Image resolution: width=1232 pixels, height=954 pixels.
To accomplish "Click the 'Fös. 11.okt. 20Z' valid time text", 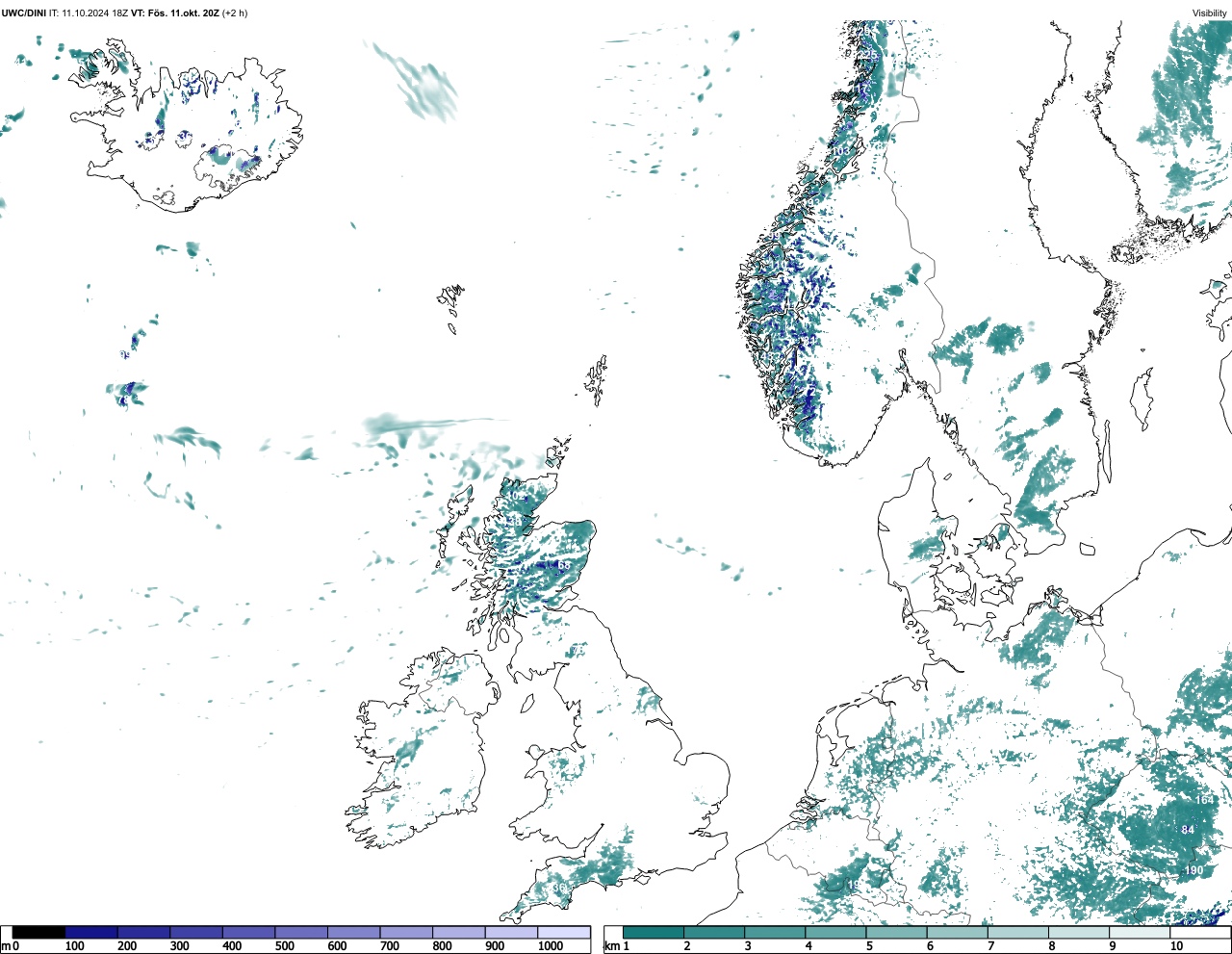I will (x=184, y=13).
